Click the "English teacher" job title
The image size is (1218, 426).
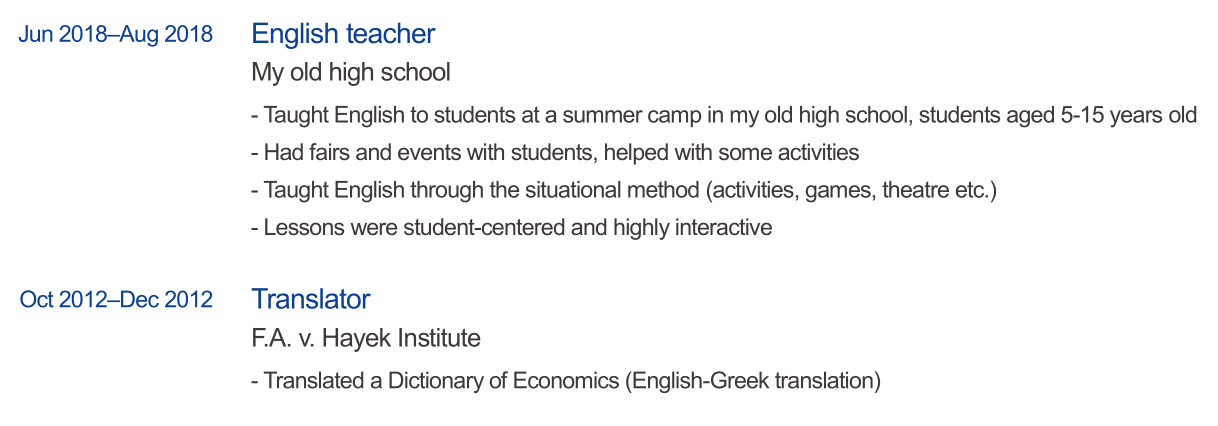(x=343, y=34)
